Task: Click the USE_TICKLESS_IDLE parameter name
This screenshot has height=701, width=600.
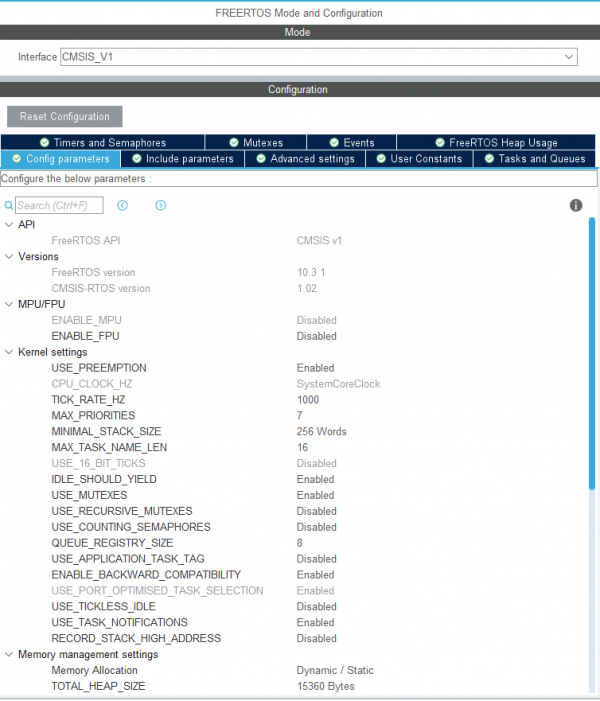Action: pyautogui.click(x=103, y=607)
